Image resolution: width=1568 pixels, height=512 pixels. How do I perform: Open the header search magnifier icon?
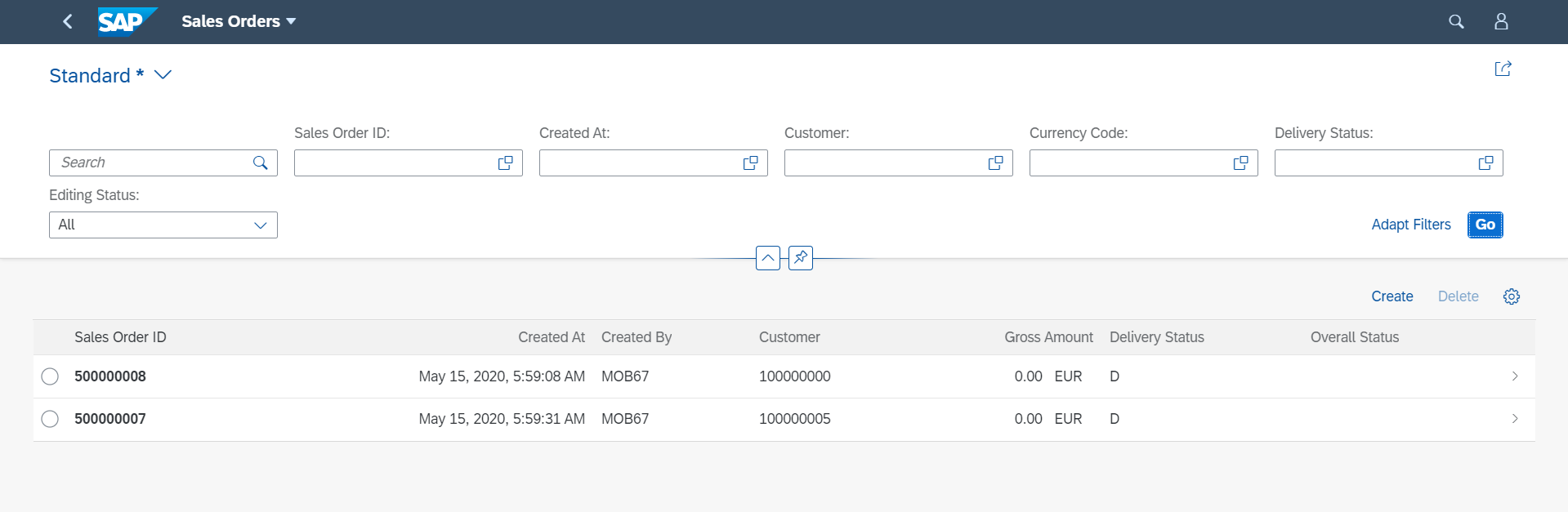(x=1456, y=21)
